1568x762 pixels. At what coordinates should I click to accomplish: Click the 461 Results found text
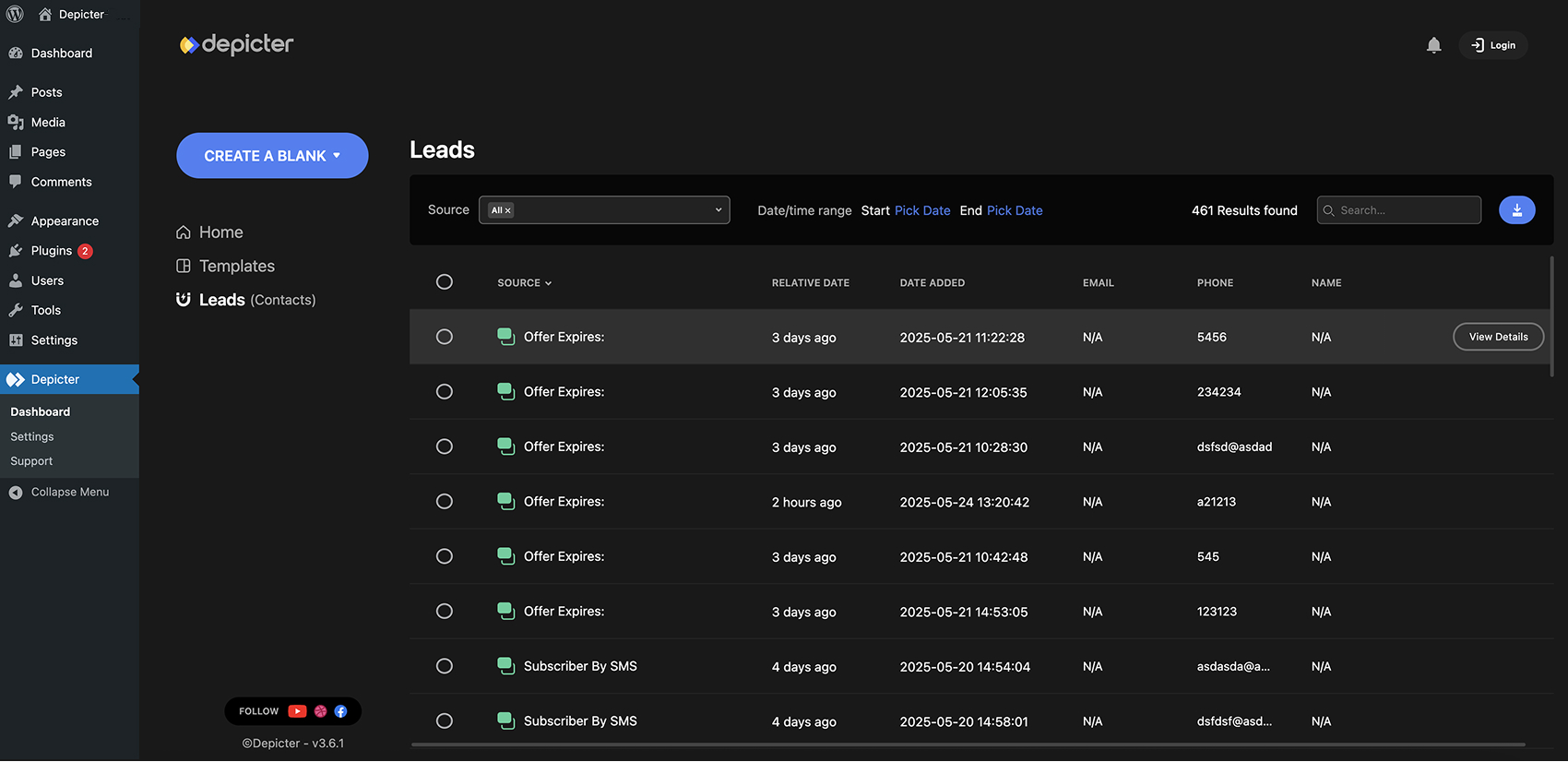1244,210
